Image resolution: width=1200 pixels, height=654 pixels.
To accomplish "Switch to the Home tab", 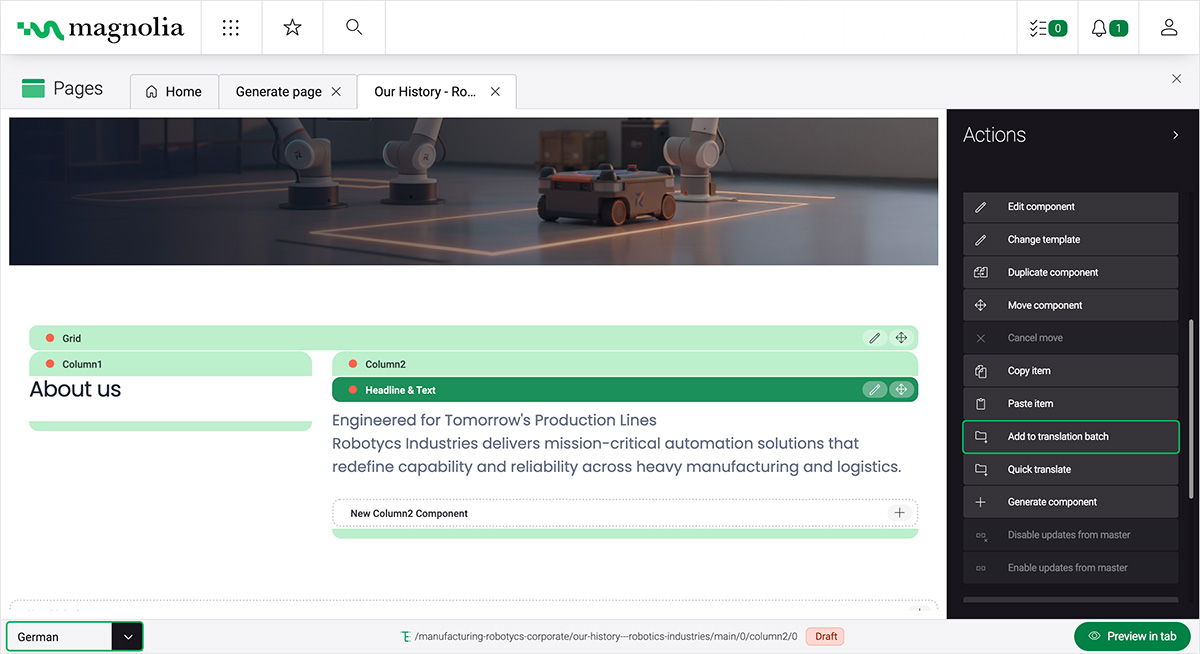I will tap(174, 92).
